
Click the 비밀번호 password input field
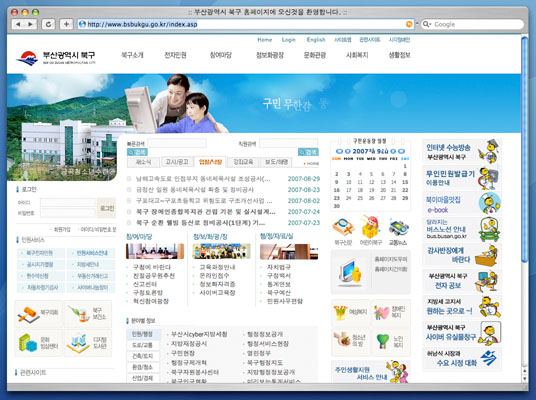click(x=68, y=213)
